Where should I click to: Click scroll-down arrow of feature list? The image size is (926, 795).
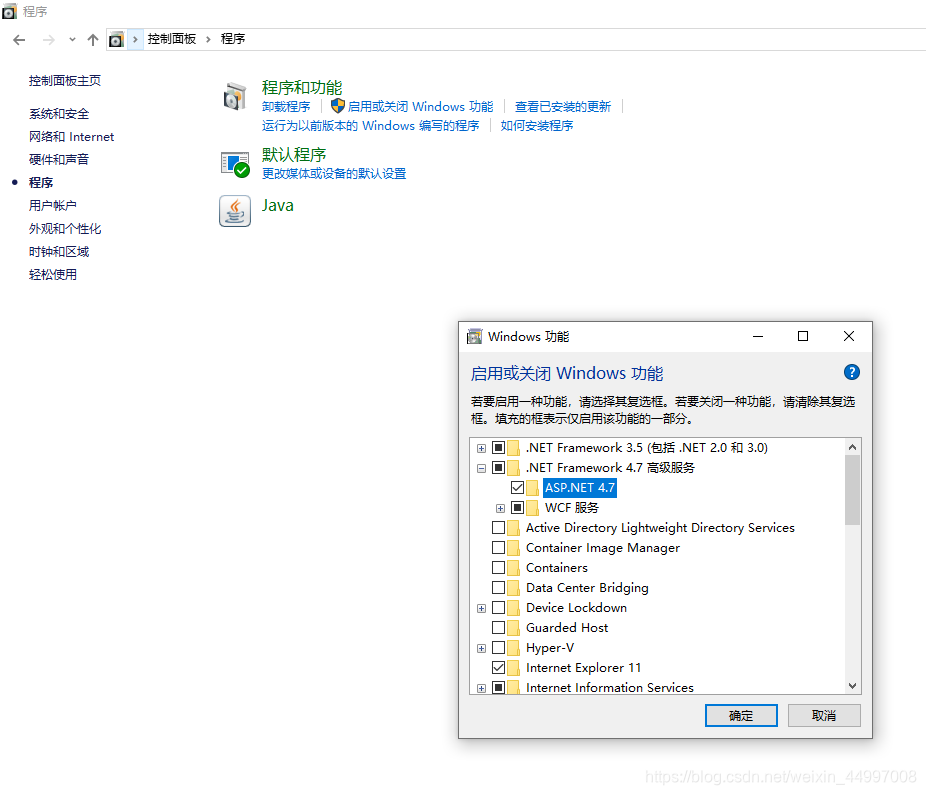[852, 686]
